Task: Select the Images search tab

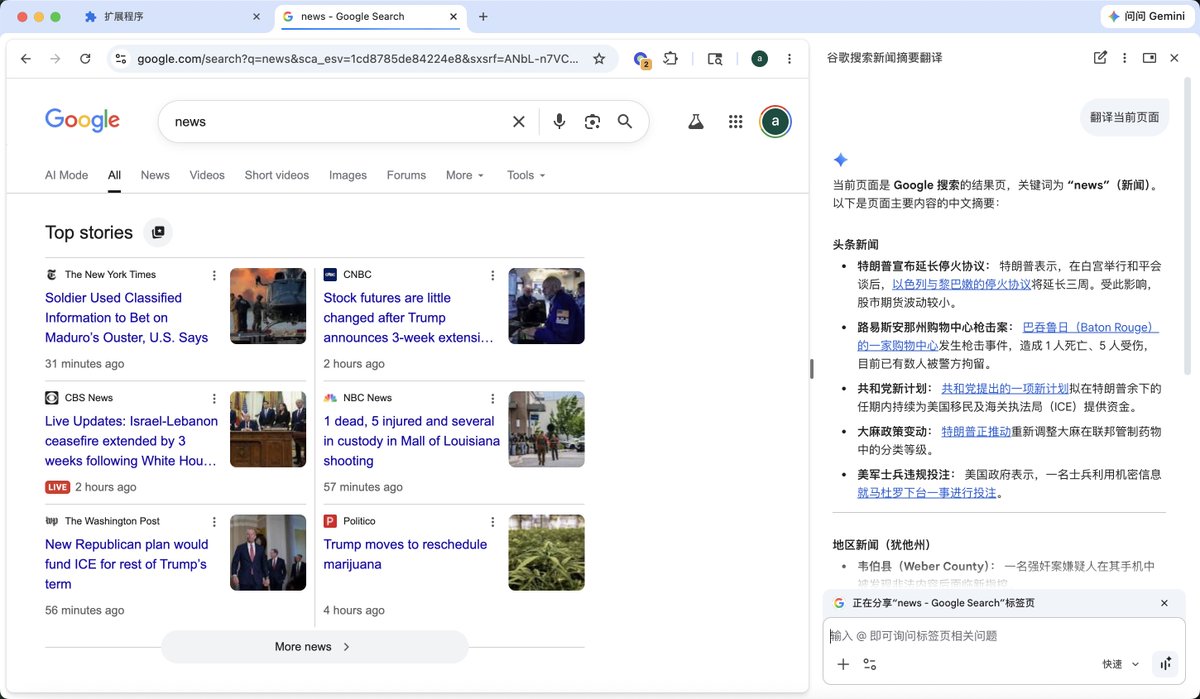Action: (x=348, y=175)
